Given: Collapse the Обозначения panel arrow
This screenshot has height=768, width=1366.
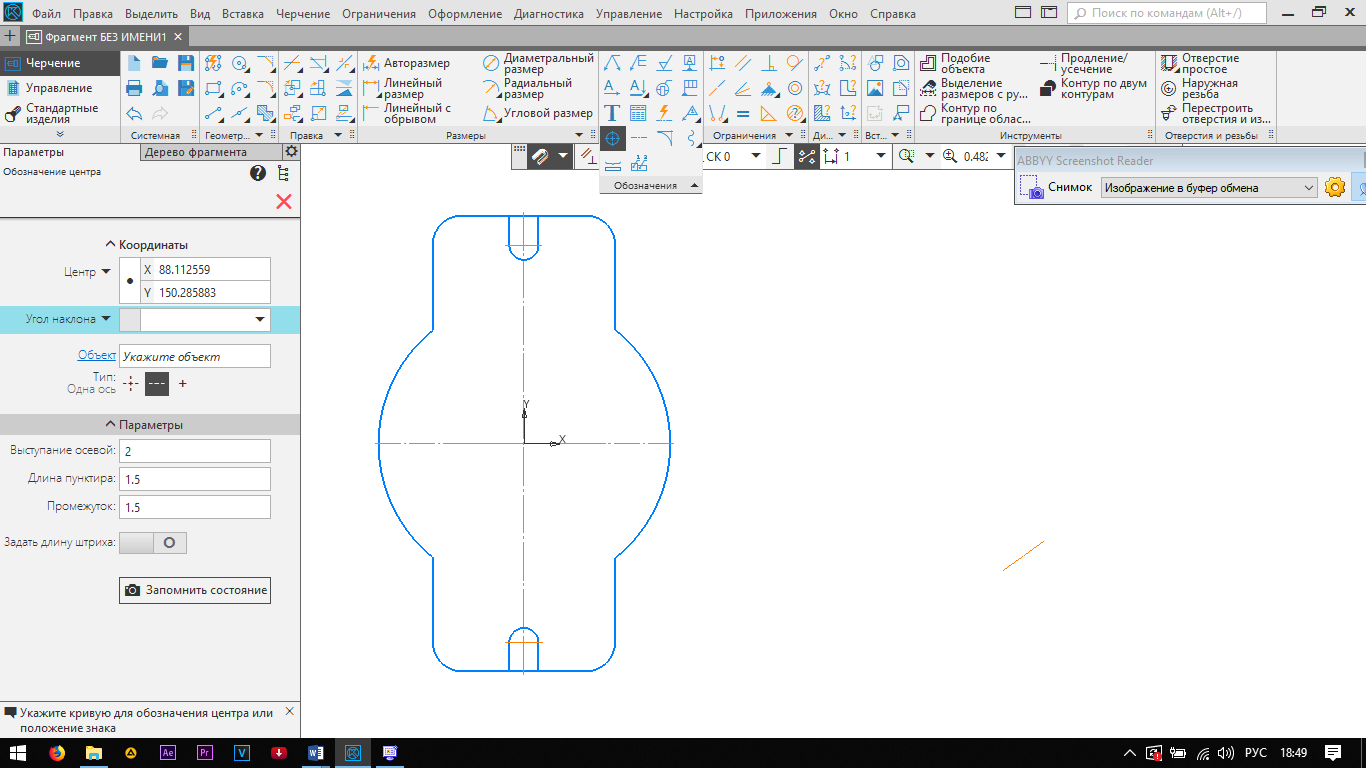Looking at the screenshot, I should pos(694,185).
